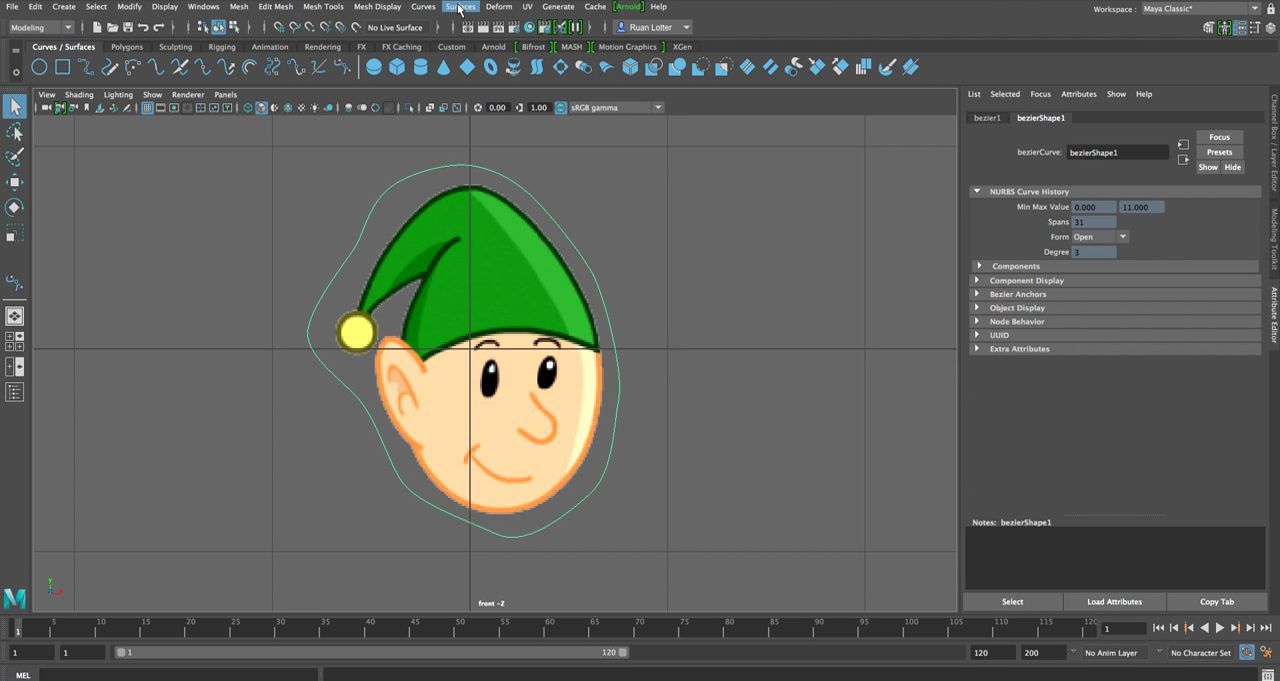
Task: Click the save scene icon
Action: pyautogui.click(x=127, y=27)
